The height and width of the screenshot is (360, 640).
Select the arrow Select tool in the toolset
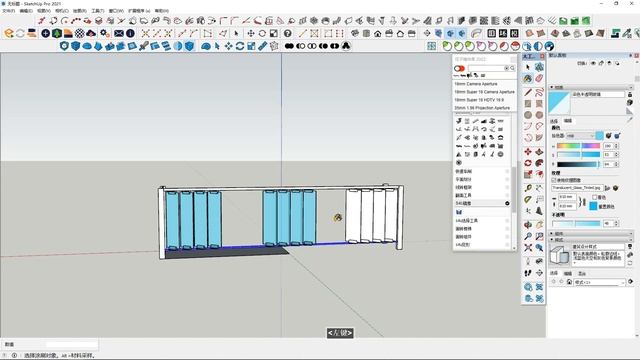[x=528, y=67]
